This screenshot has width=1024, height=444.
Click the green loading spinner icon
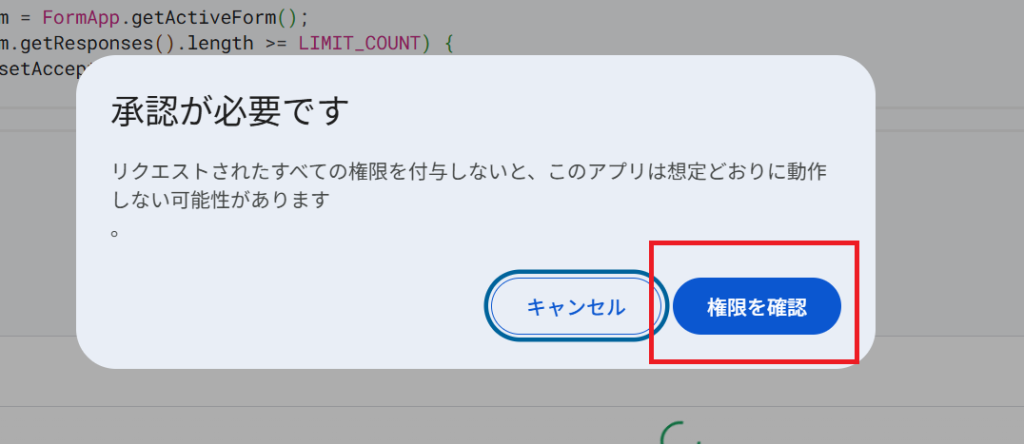coord(678,433)
